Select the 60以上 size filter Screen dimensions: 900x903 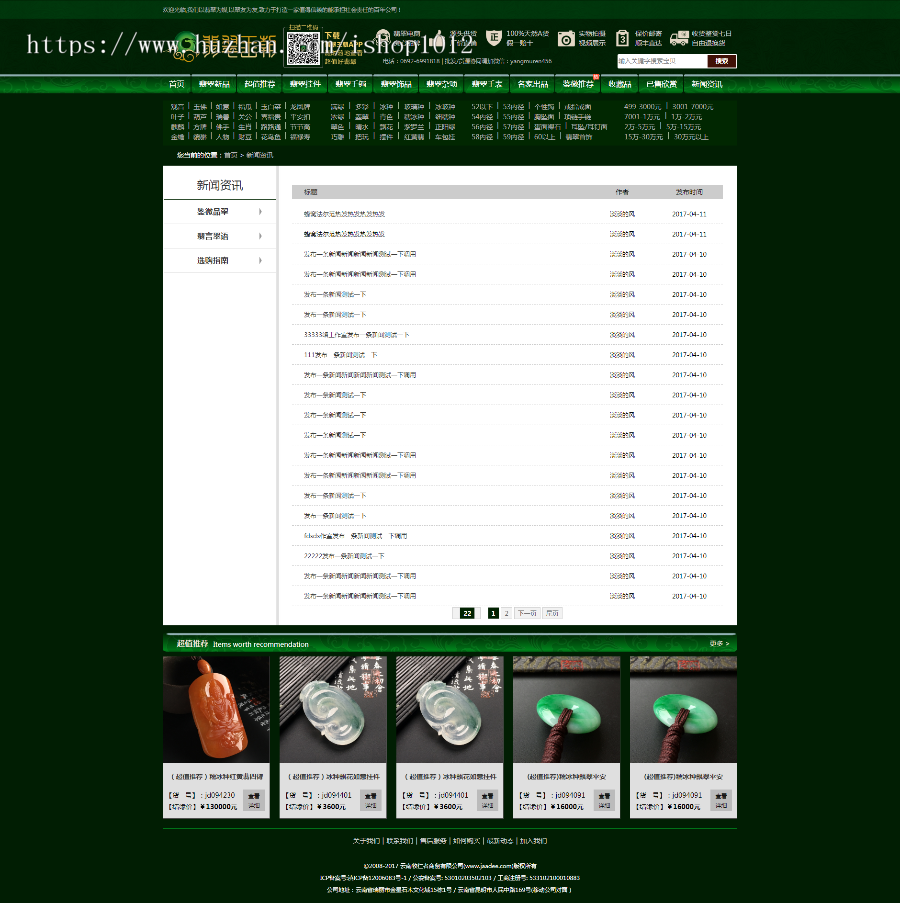pyautogui.click(x=544, y=136)
